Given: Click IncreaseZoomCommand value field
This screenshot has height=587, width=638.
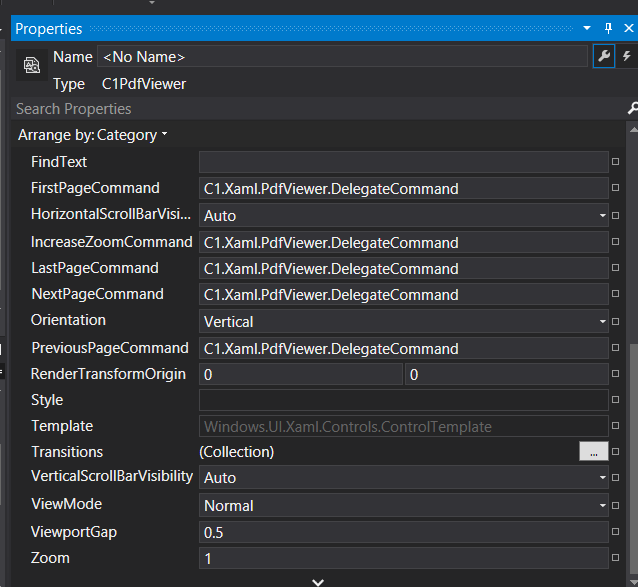Looking at the screenshot, I should click(x=404, y=242).
